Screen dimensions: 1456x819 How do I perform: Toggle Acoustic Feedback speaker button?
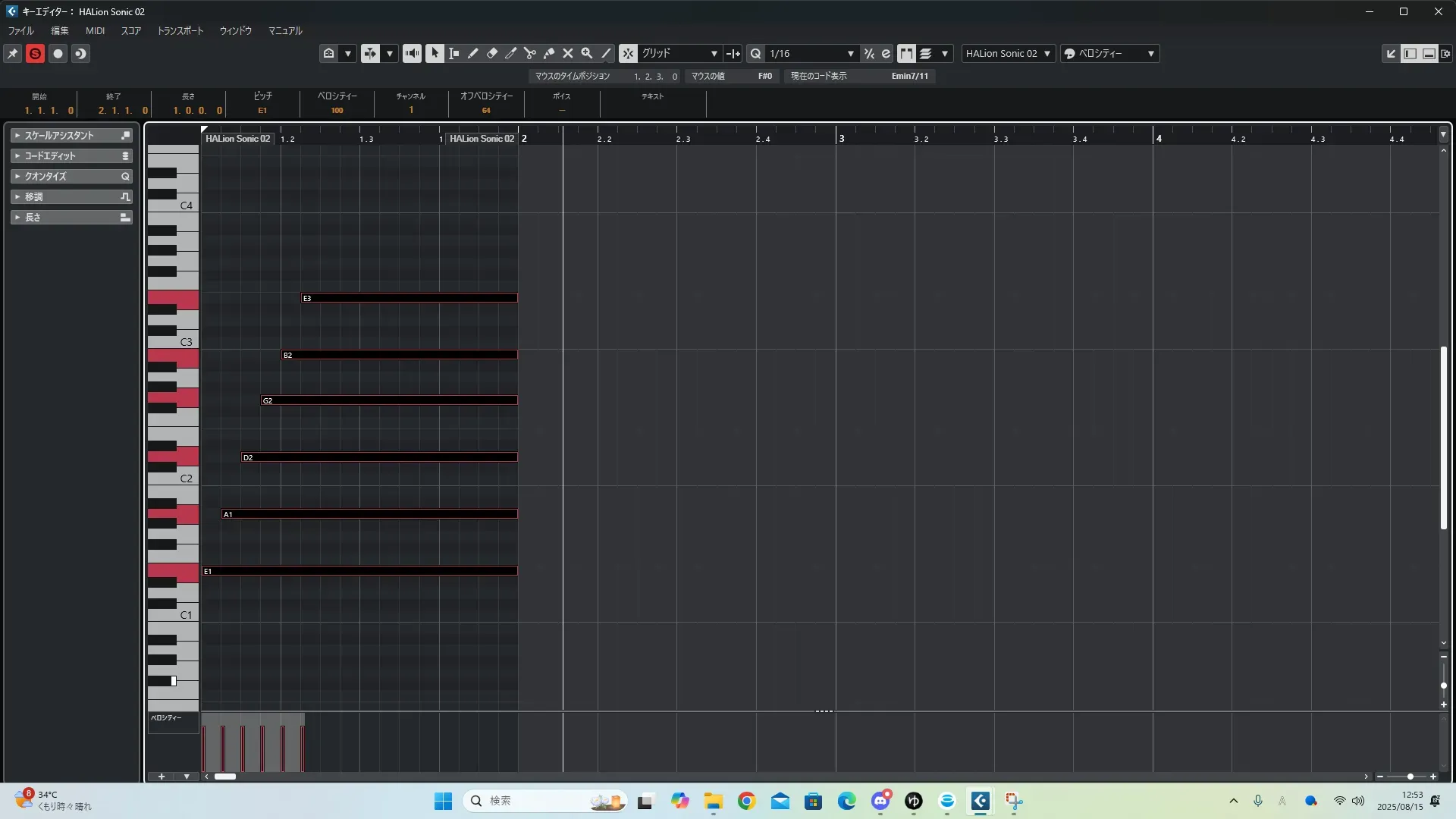[412, 53]
